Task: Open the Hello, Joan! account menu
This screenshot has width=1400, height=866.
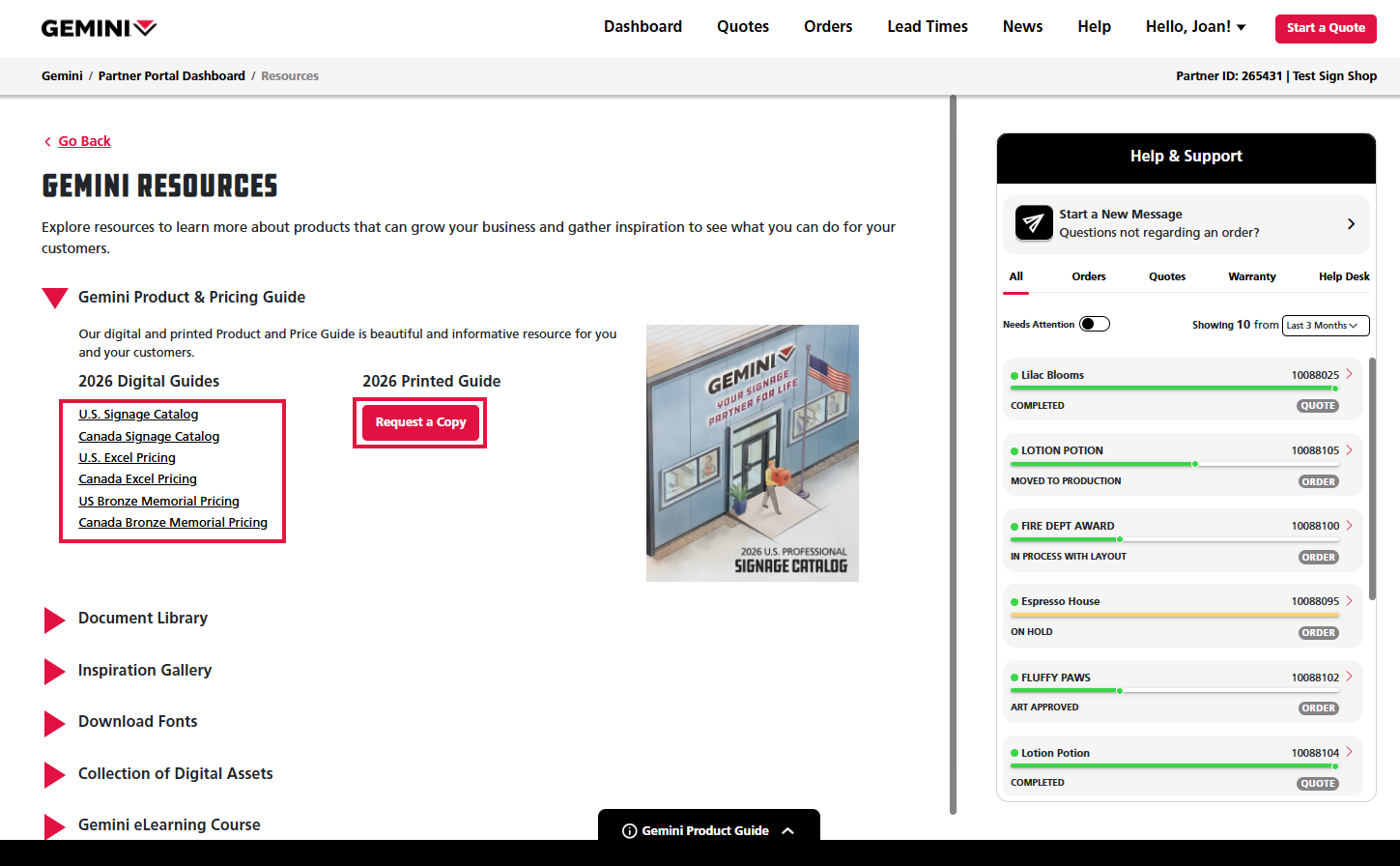Action: click(x=1195, y=27)
